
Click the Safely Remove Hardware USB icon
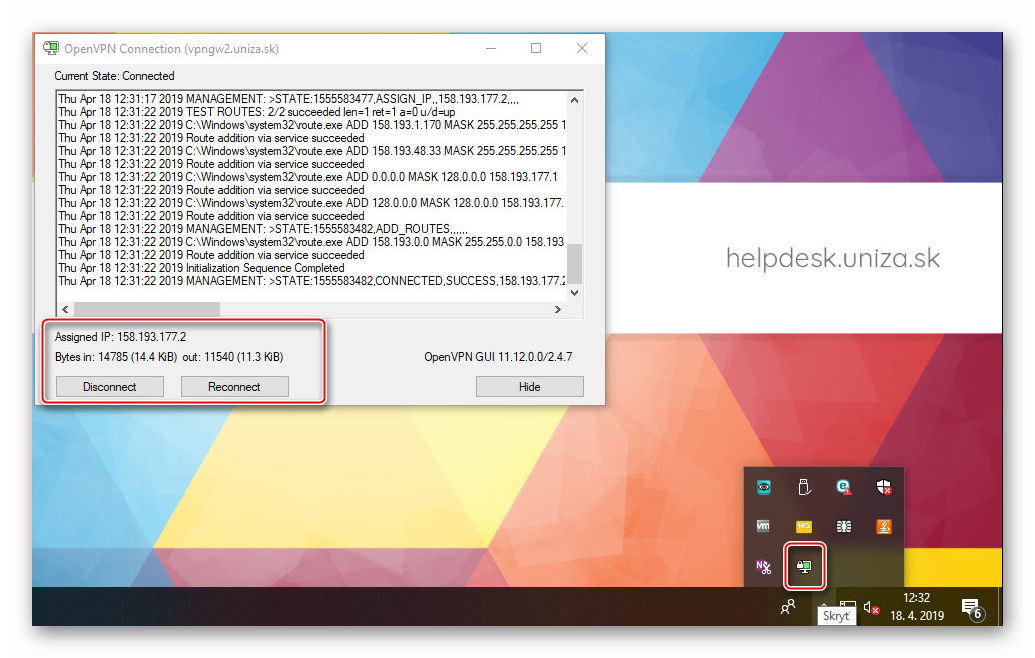point(803,487)
